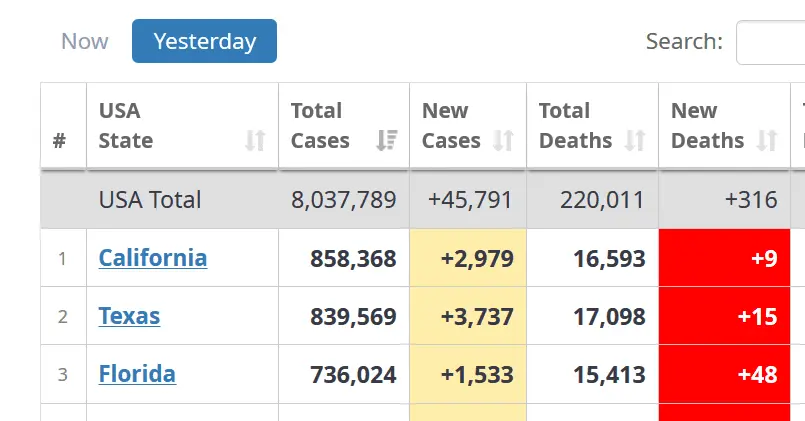Click the # column header
Image resolution: width=805 pixels, height=421 pixels.
point(60,141)
